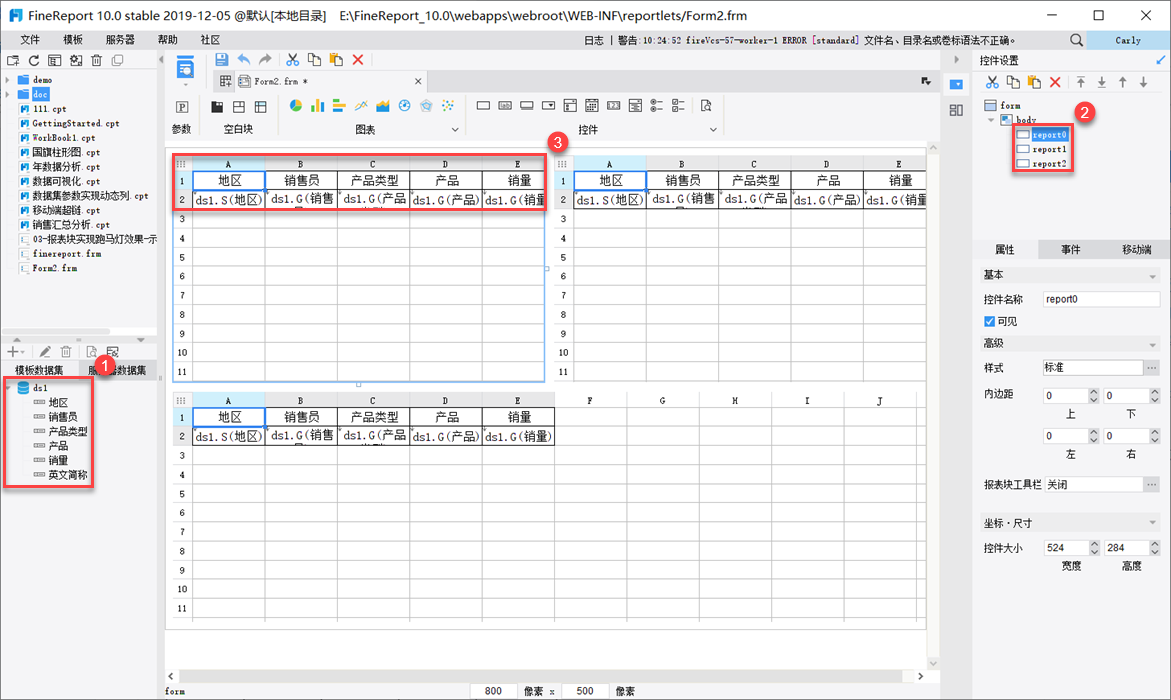Open the add dataset plus dropdown
Viewport: 1171px width, 700px height.
(x=16, y=351)
